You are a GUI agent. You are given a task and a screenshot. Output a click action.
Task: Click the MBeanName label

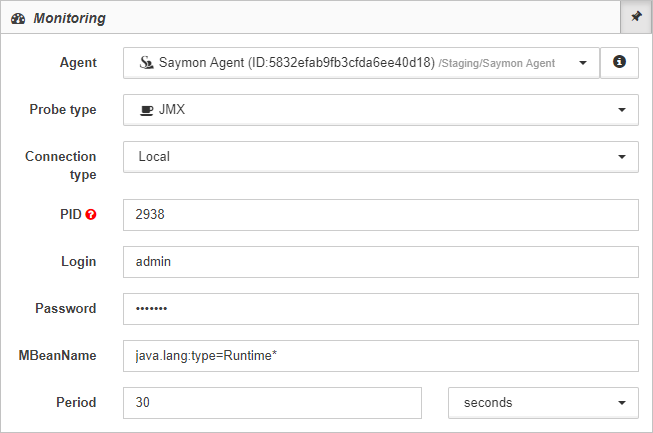(57, 355)
